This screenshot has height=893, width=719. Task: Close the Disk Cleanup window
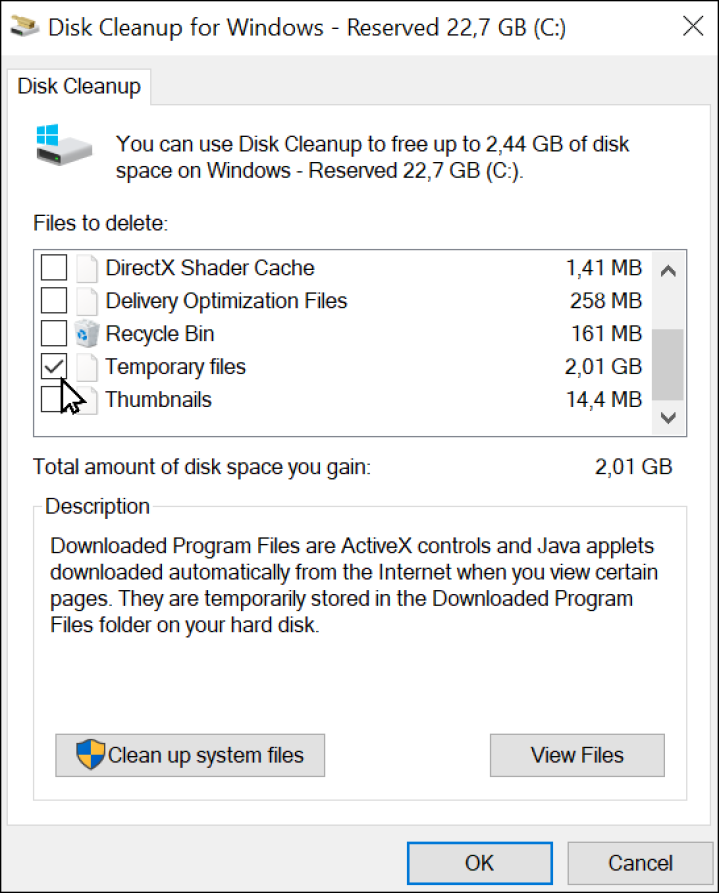(692, 27)
